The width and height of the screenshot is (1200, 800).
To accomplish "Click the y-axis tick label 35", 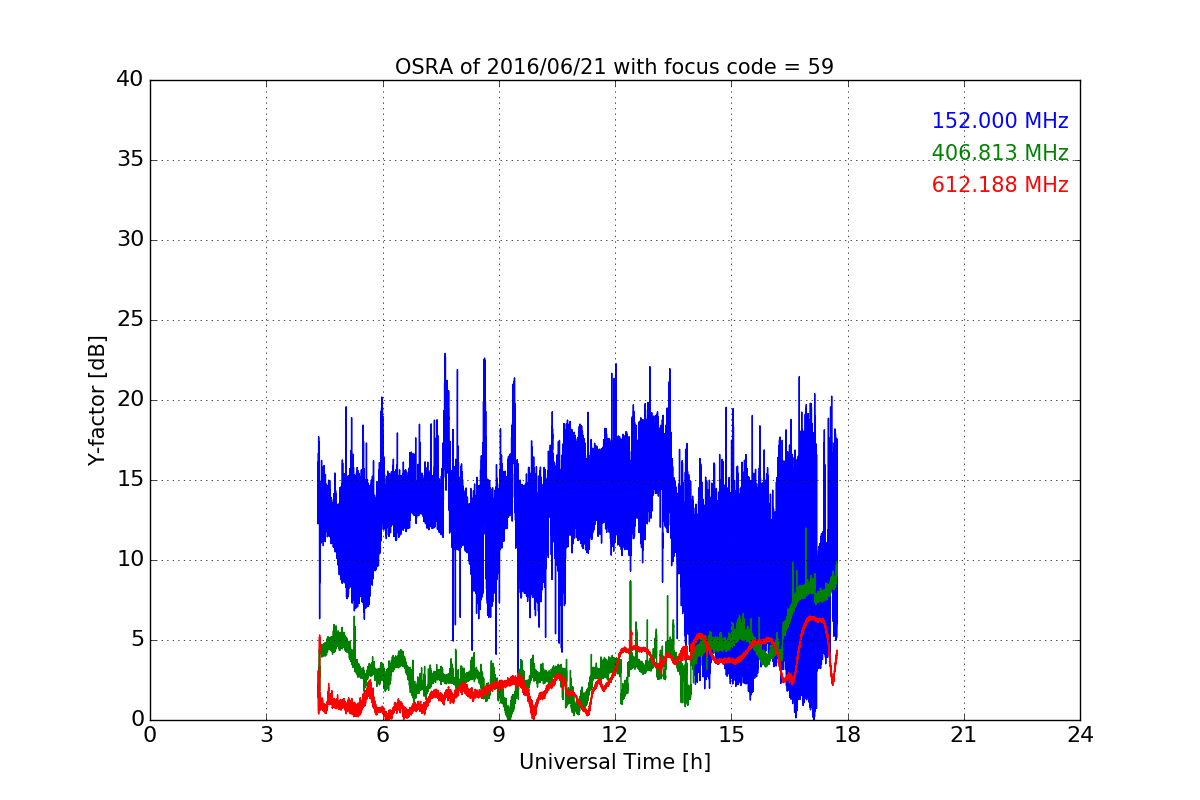I will 130,160.
